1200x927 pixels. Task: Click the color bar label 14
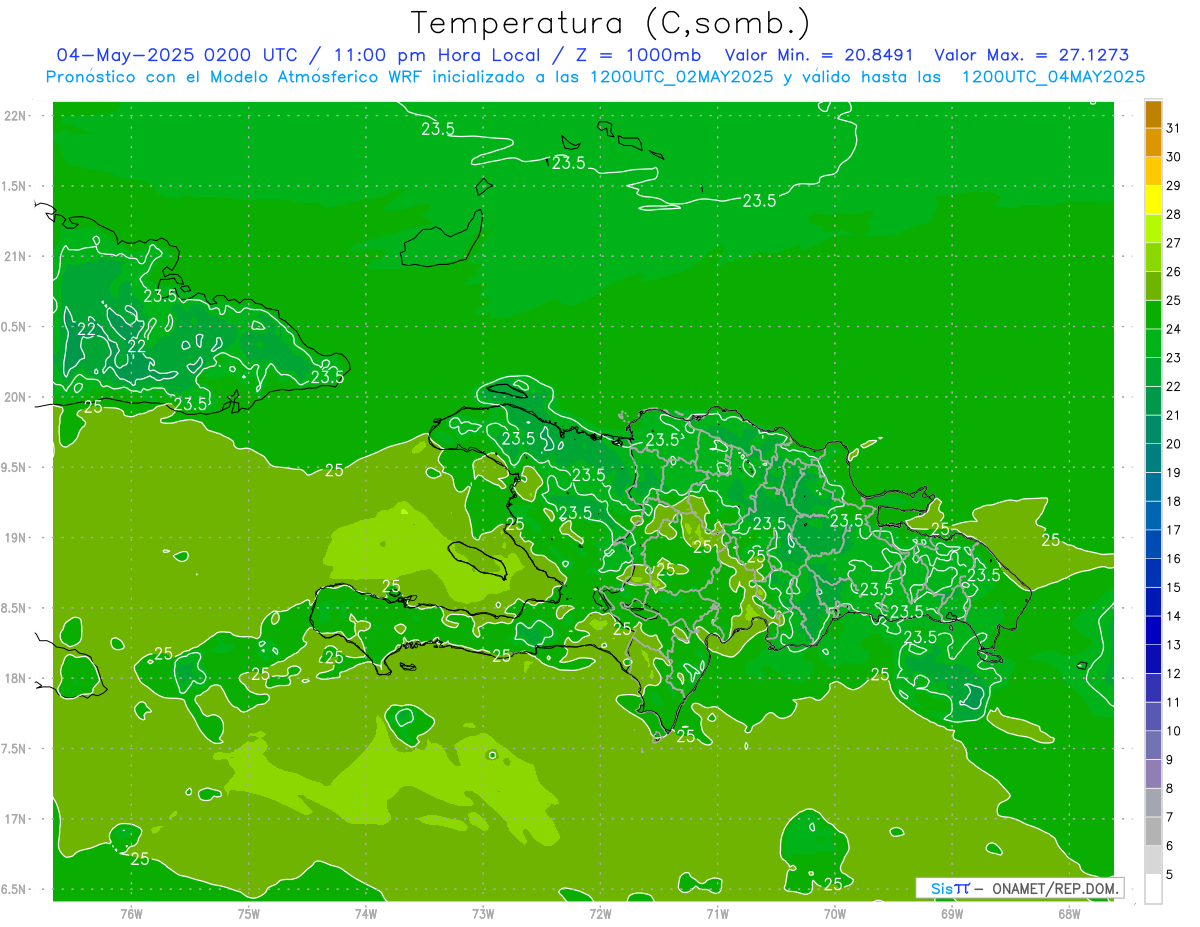pyautogui.click(x=1174, y=616)
